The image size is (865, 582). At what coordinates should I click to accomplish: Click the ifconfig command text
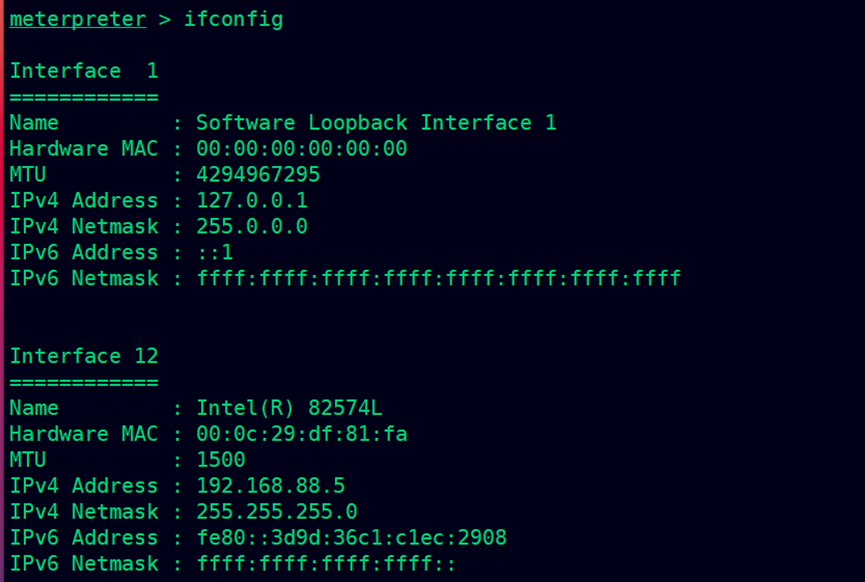point(233,20)
